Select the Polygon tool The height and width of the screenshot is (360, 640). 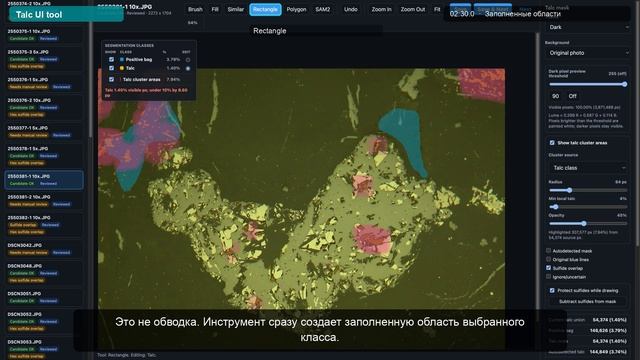pos(296,9)
